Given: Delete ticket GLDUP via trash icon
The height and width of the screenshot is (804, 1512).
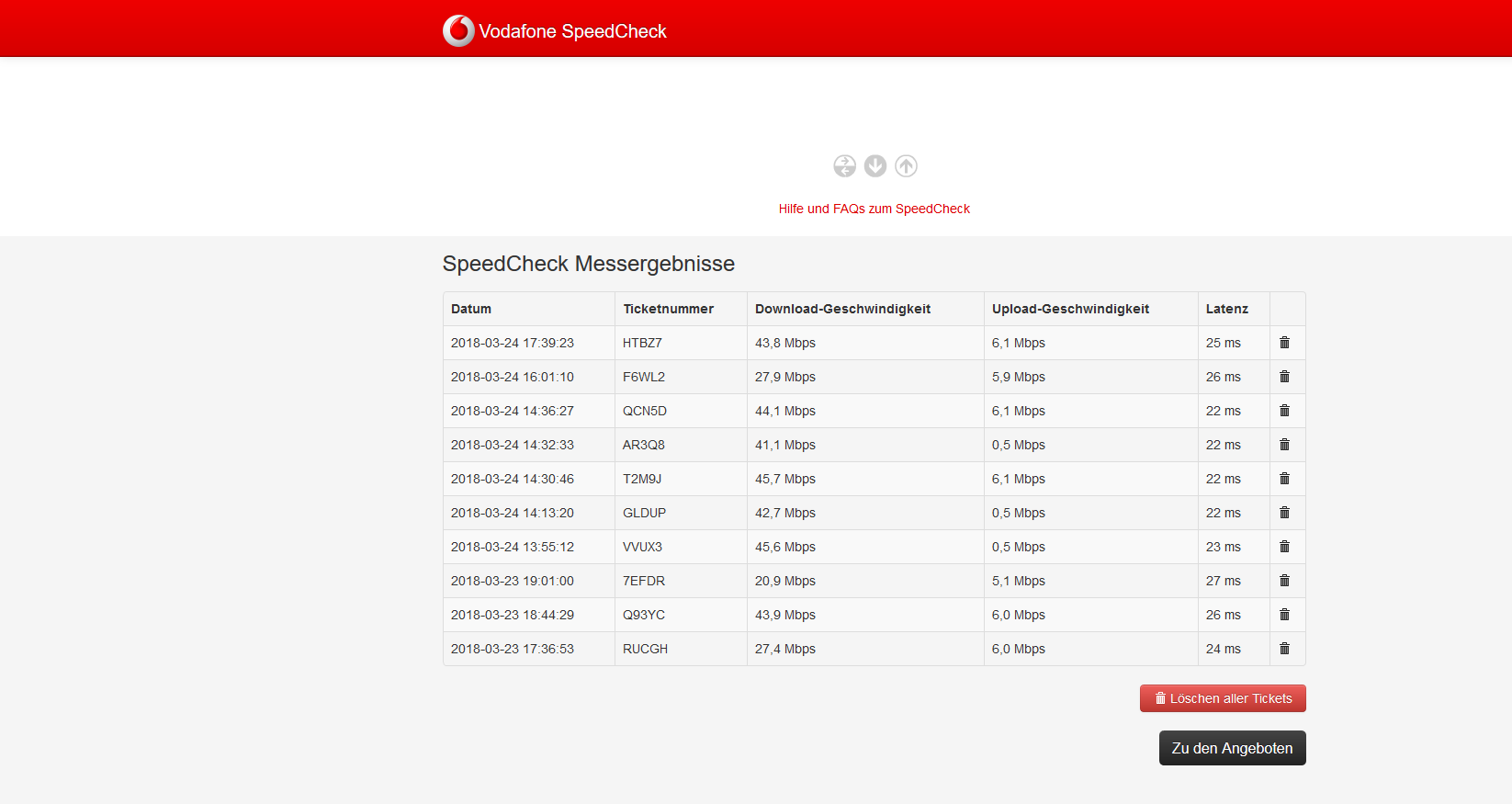Looking at the screenshot, I should (x=1284, y=513).
